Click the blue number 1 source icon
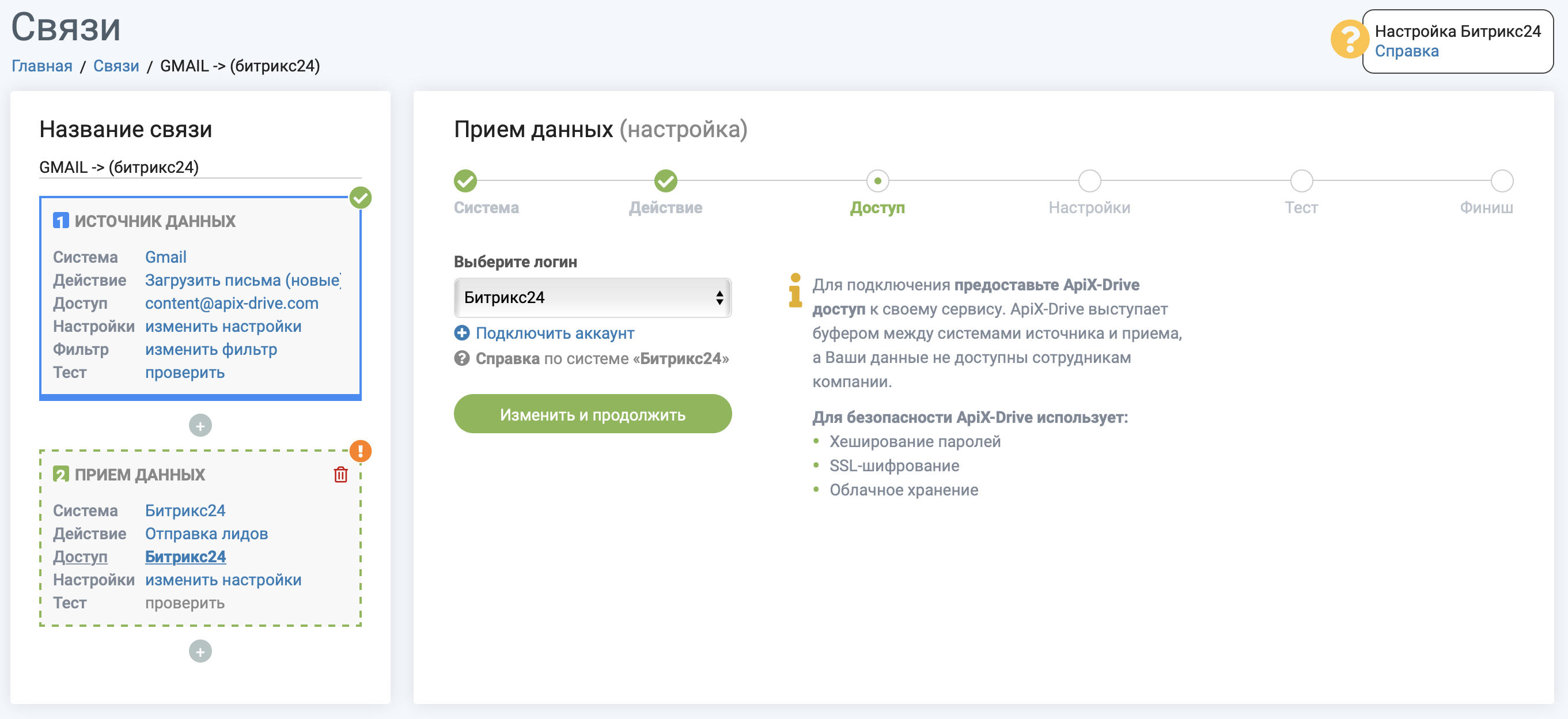Viewport: 1568px width, 719px height. tap(61, 221)
